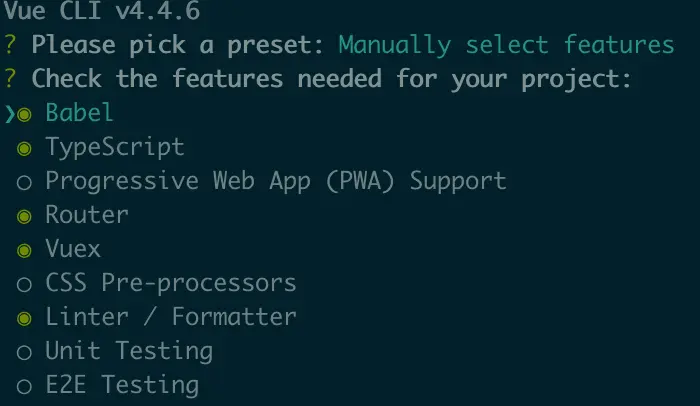The width and height of the screenshot is (700, 406).
Task: Click the cursor arrow beside Babel
Action: pyautogui.click(x=9, y=114)
